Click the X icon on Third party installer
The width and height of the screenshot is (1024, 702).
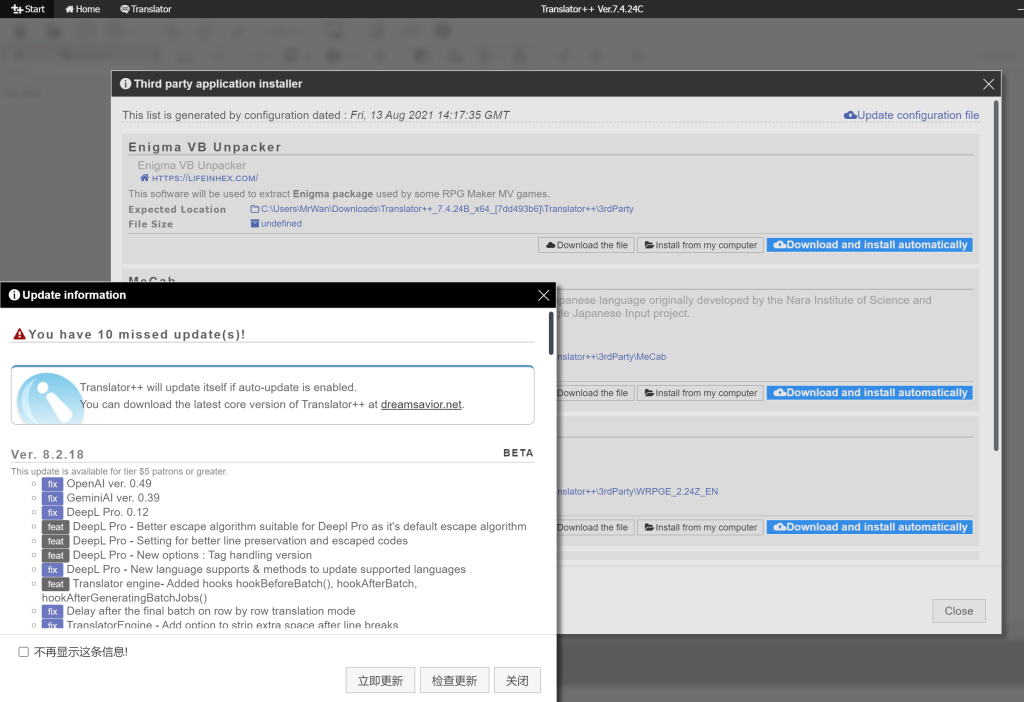point(988,85)
